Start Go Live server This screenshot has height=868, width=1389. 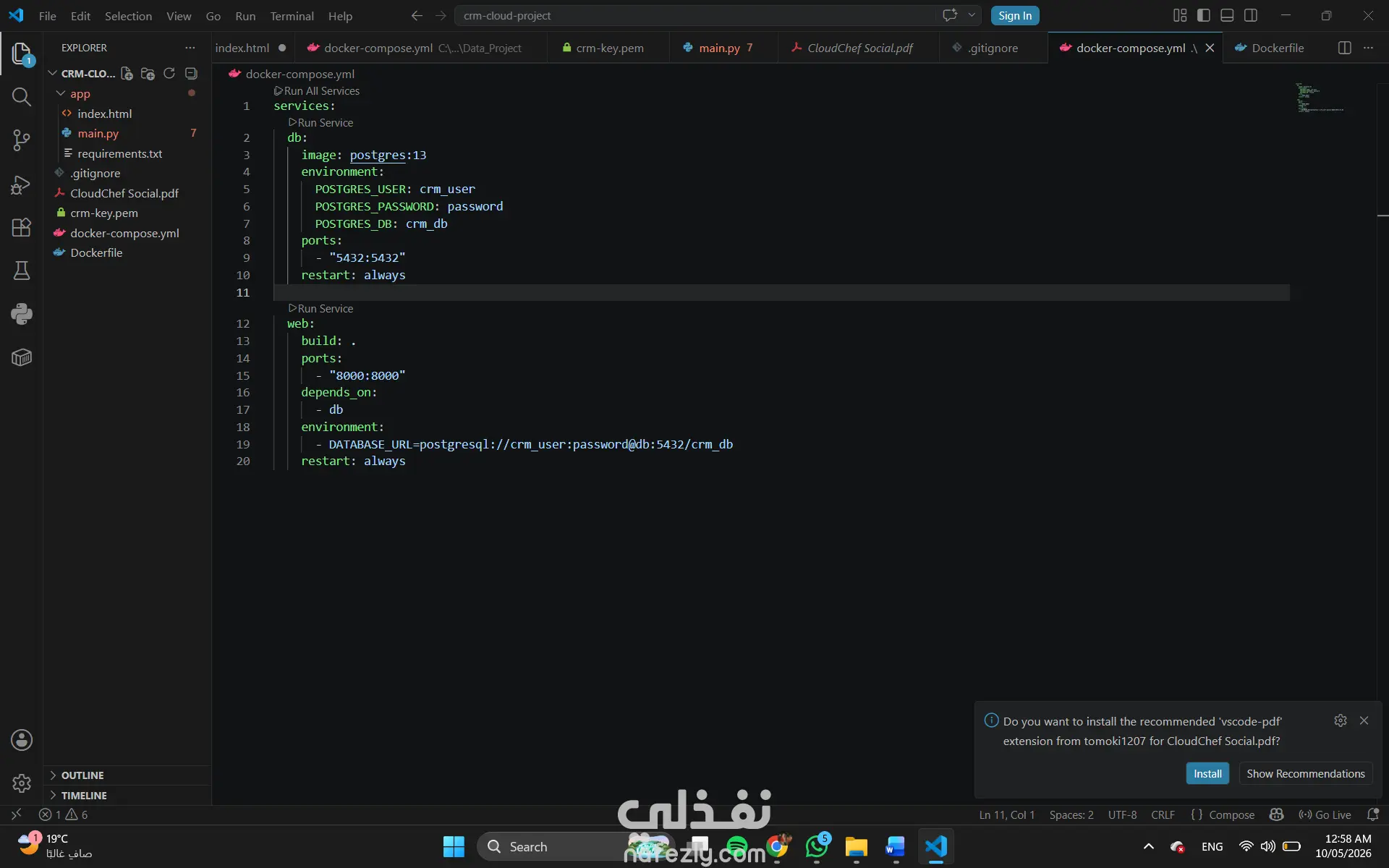[x=1325, y=814]
